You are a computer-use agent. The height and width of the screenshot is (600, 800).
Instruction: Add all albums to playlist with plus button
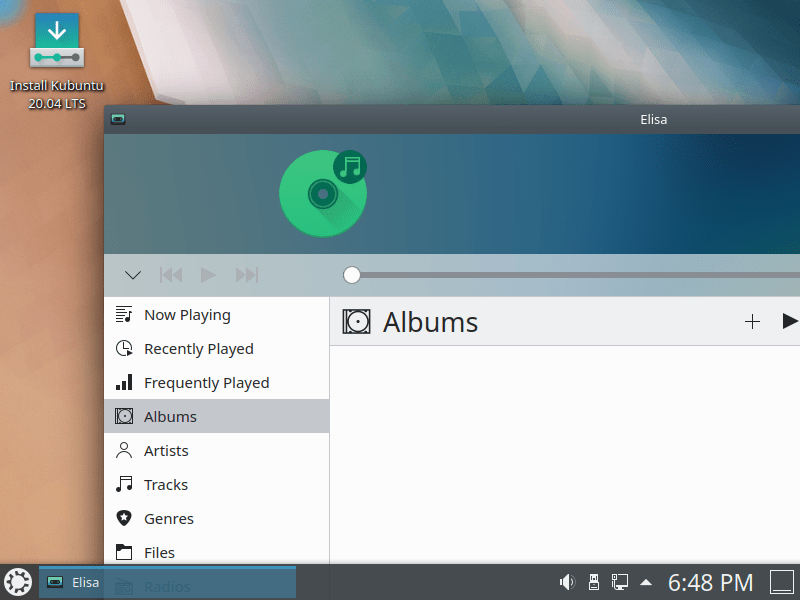(x=752, y=322)
